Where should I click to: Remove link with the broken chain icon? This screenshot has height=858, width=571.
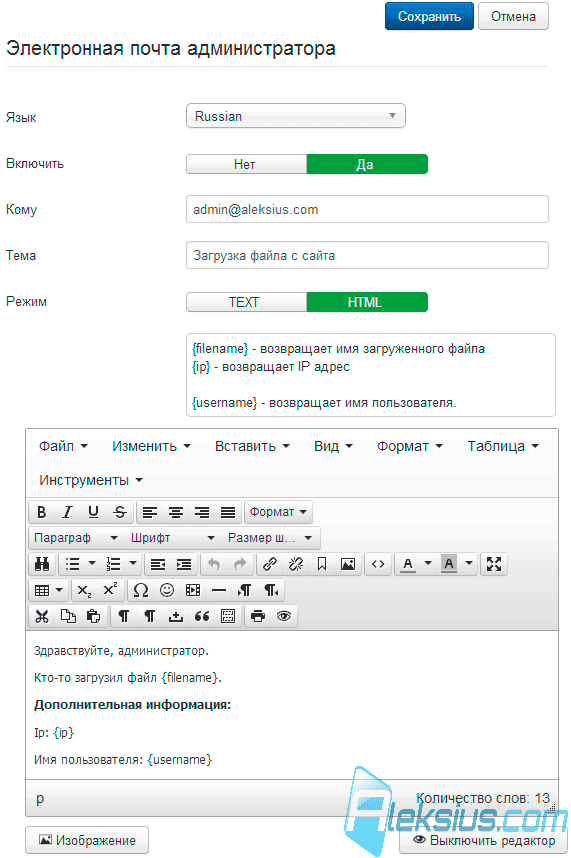[x=296, y=564]
